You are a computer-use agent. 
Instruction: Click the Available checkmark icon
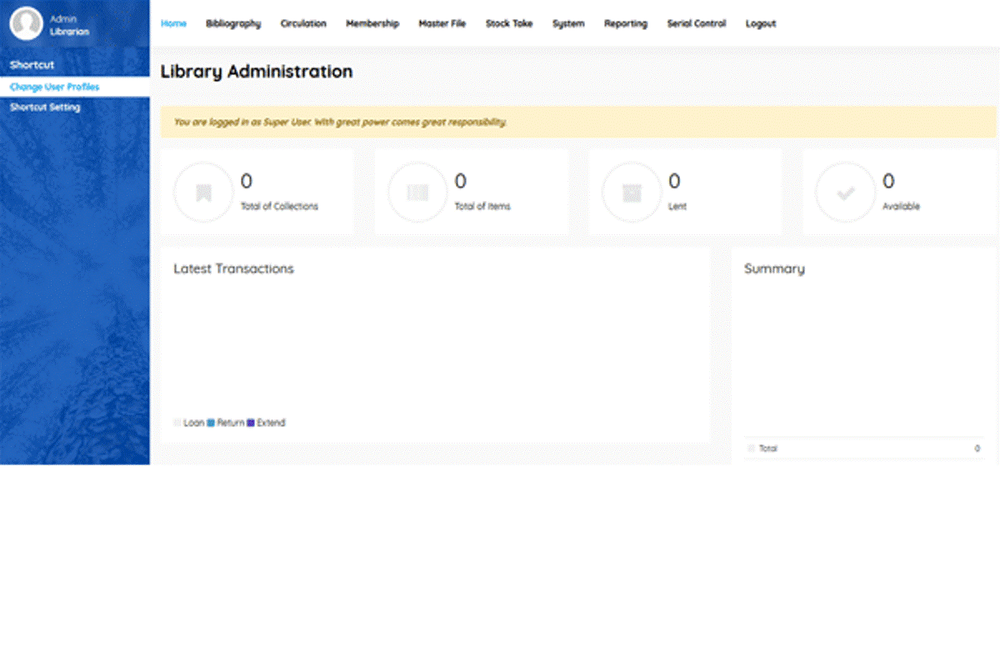846,191
